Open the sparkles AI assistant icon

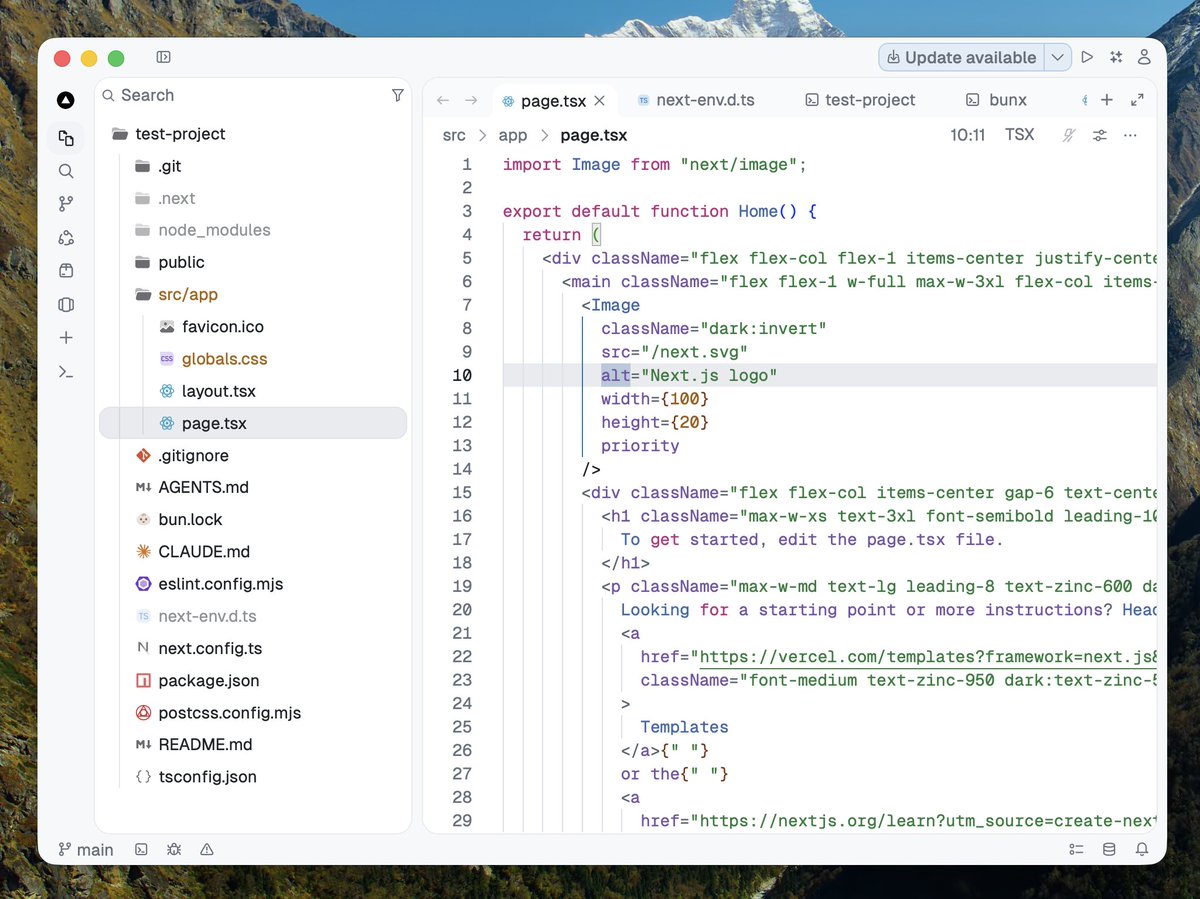click(x=1116, y=57)
